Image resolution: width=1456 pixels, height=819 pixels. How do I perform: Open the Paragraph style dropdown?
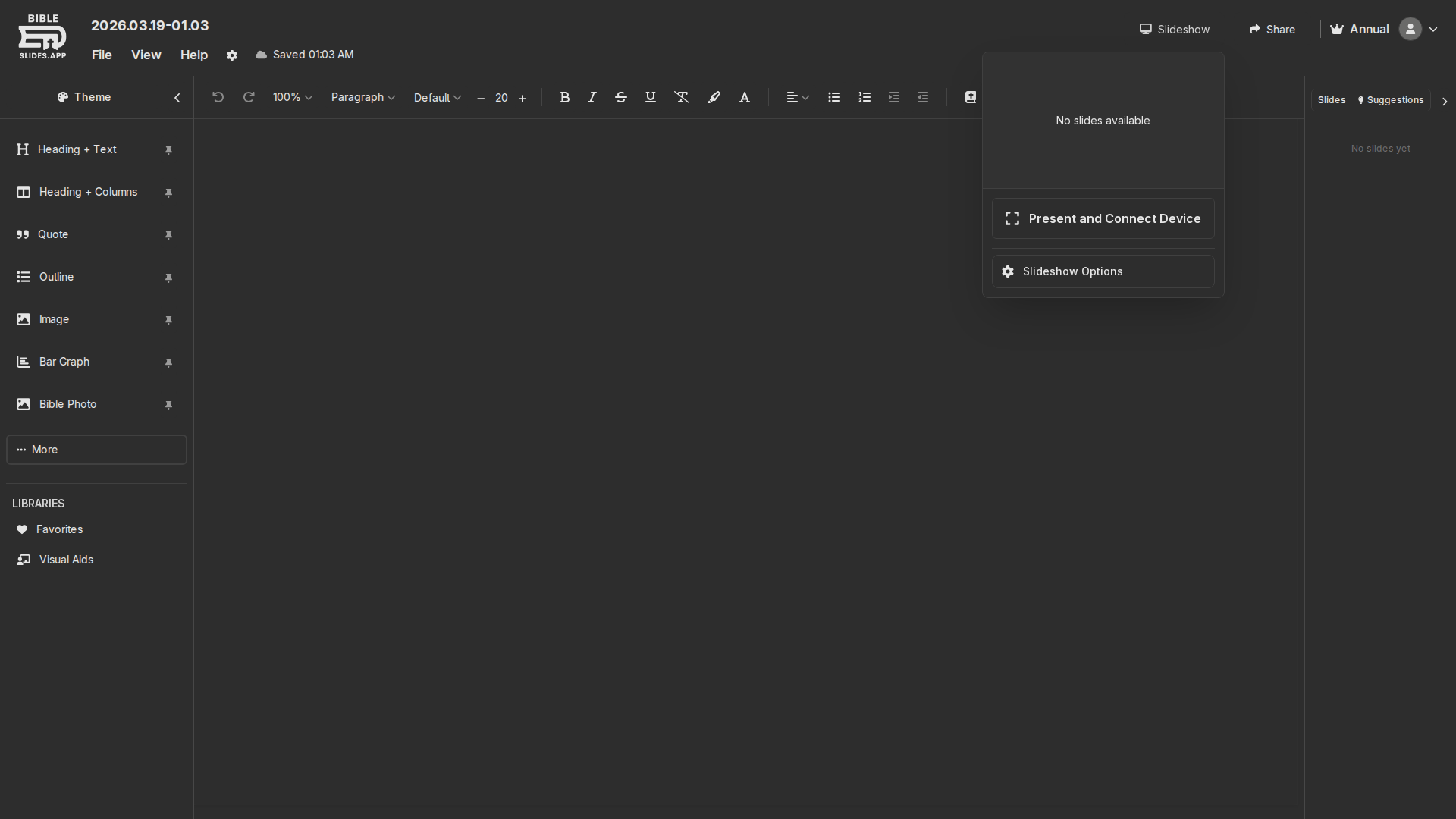(x=362, y=97)
